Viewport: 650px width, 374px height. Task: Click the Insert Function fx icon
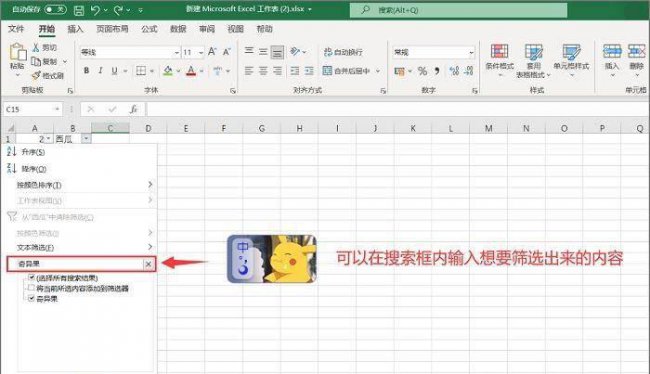133,109
